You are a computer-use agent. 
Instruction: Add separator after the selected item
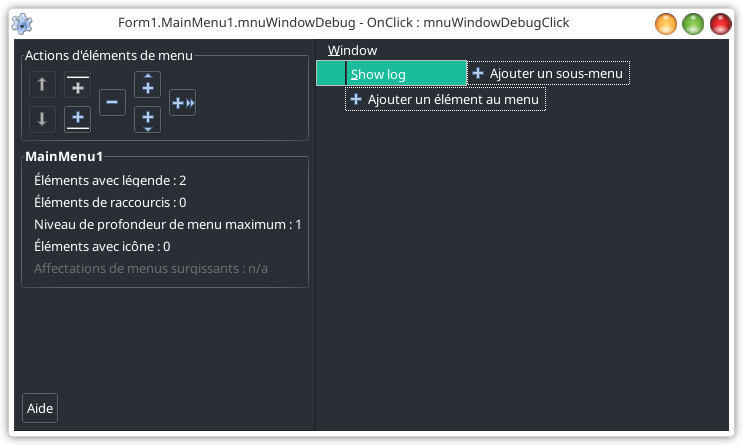[78, 120]
